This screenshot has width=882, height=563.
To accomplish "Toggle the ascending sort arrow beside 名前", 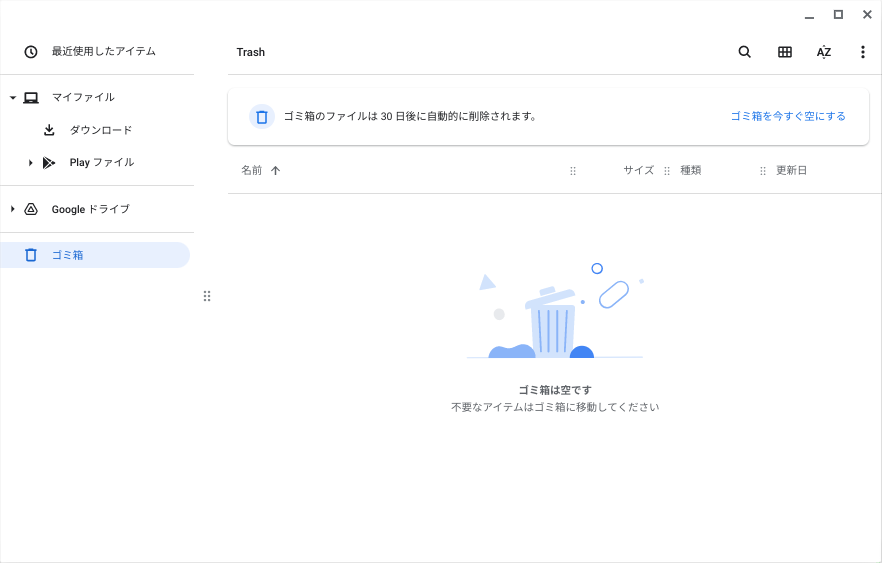I will [275, 170].
